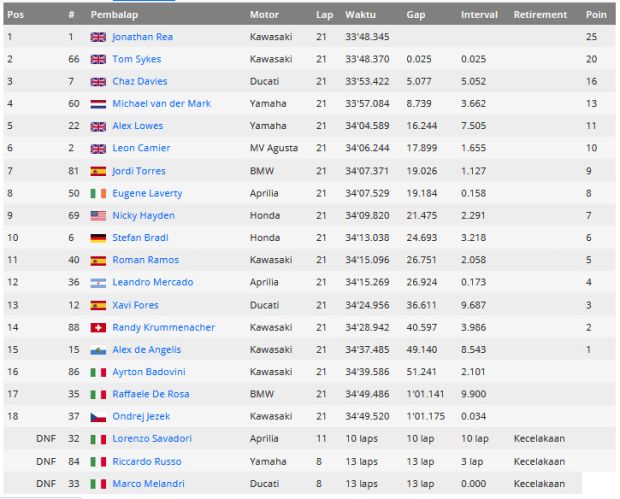Viewport: 620px width, 499px height.
Task: Open Ayrton Badovini rider link
Action: [x=149, y=372]
